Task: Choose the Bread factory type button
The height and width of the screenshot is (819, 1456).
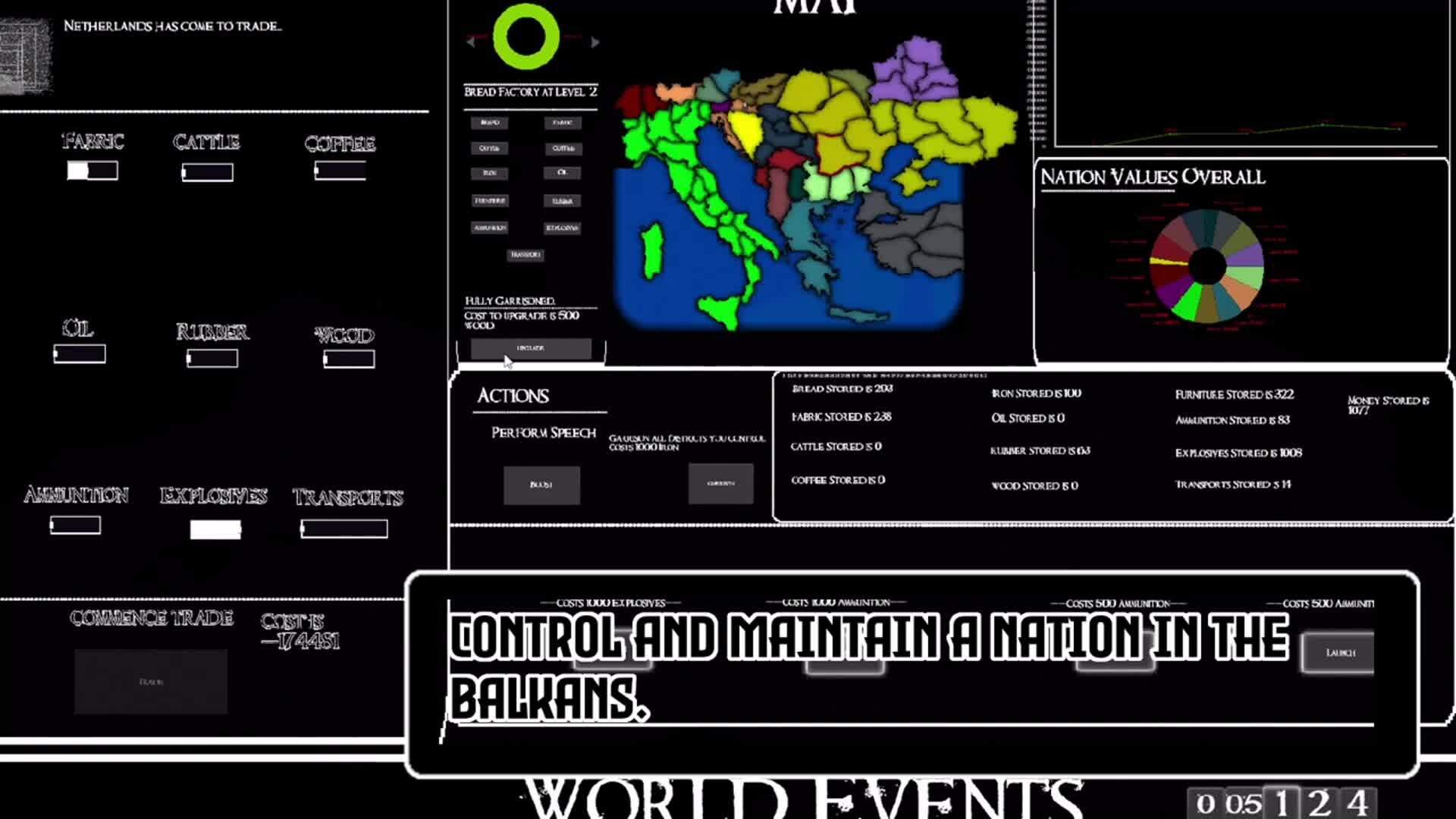Action: click(x=490, y=122)
